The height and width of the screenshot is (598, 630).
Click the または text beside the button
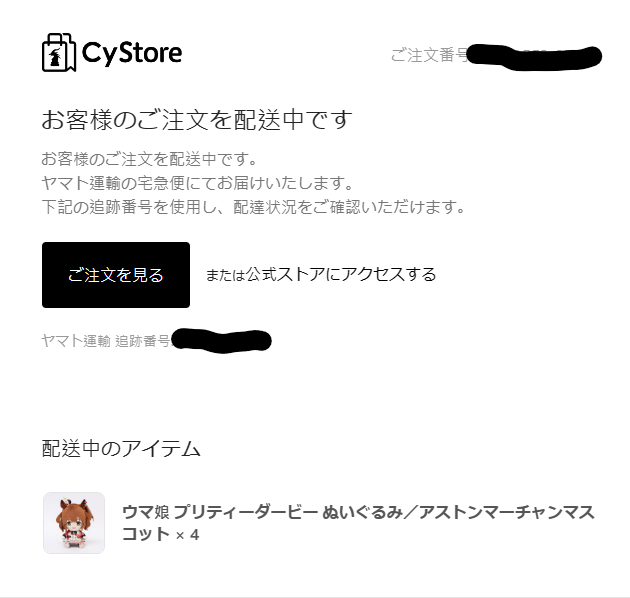pyautogui.click(x=225, y=275)
